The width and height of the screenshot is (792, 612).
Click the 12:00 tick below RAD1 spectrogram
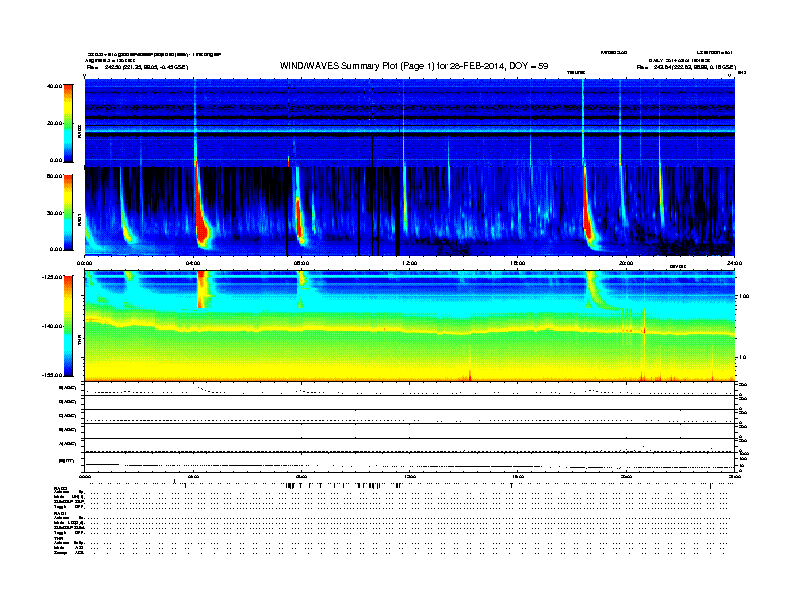(410, 263)
